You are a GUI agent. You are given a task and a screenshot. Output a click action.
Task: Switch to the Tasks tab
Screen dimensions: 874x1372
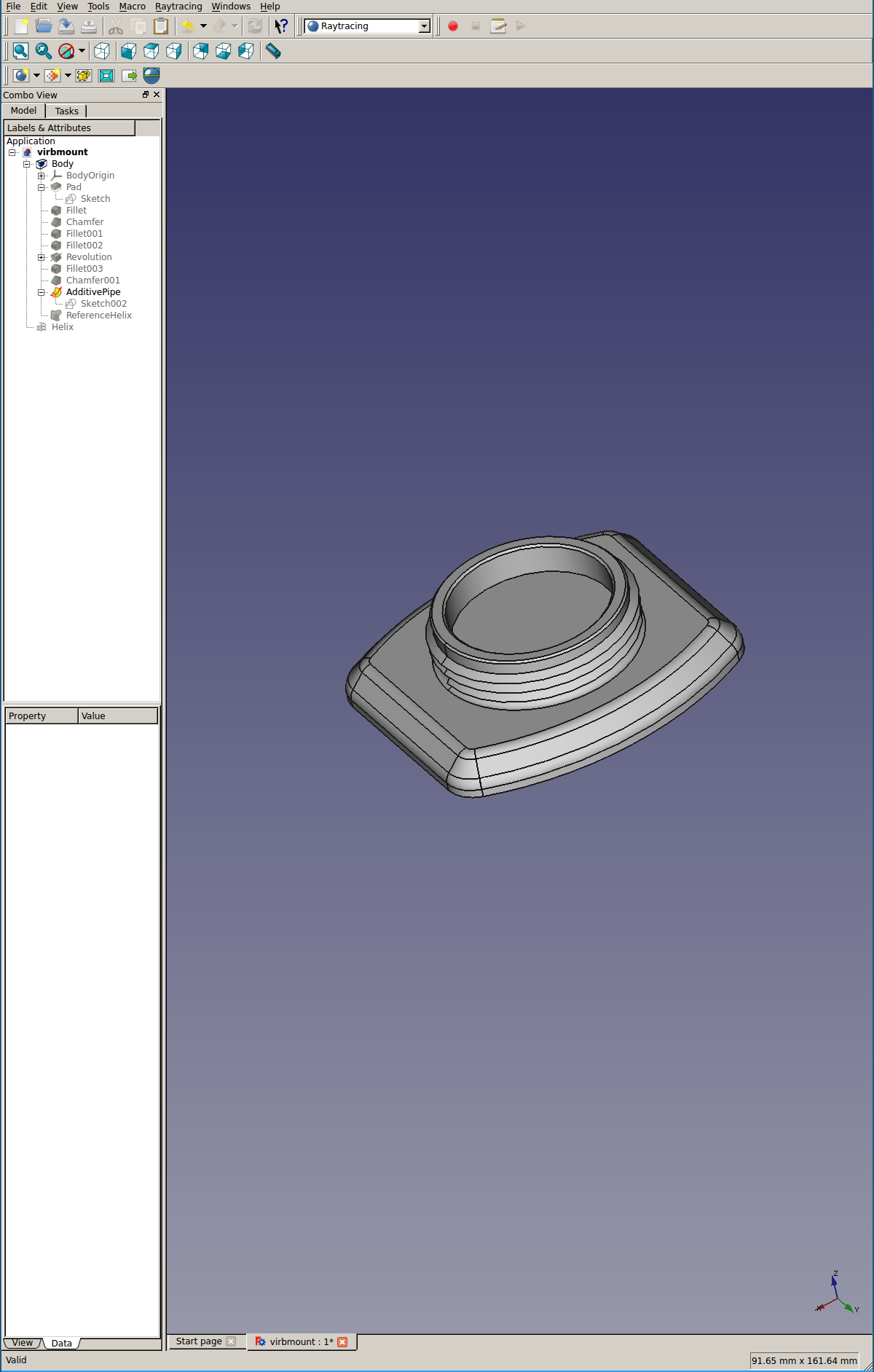tap(66, 111)
